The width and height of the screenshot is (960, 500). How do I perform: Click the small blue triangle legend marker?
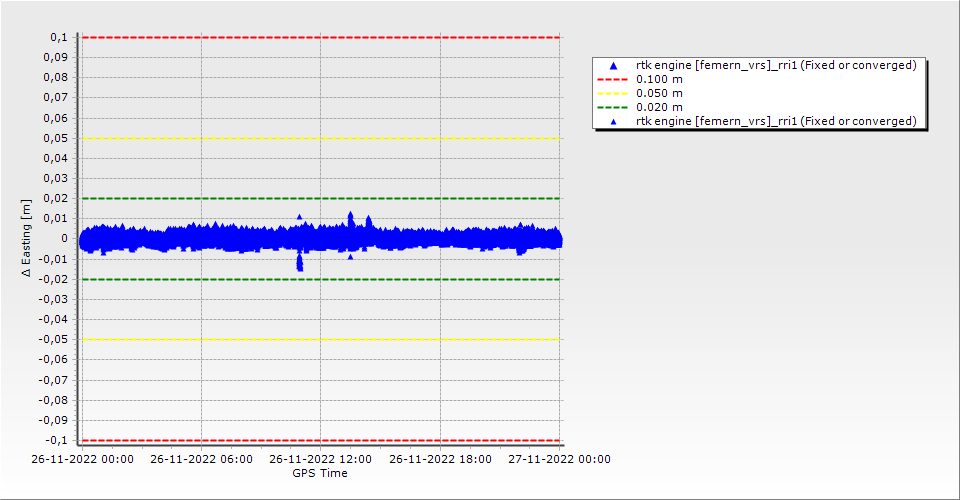(613, 121)
